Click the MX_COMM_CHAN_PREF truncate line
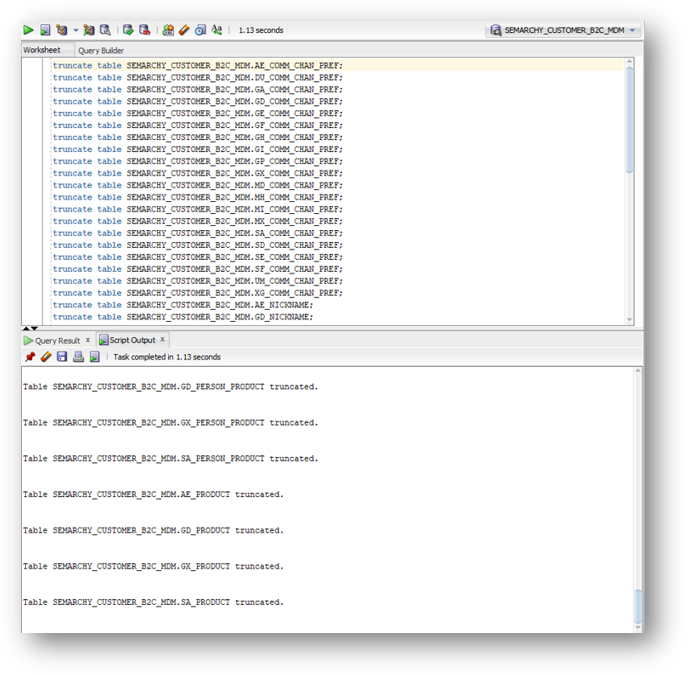Viewport: 687px width, 675px height. click(x=198, y=221)
